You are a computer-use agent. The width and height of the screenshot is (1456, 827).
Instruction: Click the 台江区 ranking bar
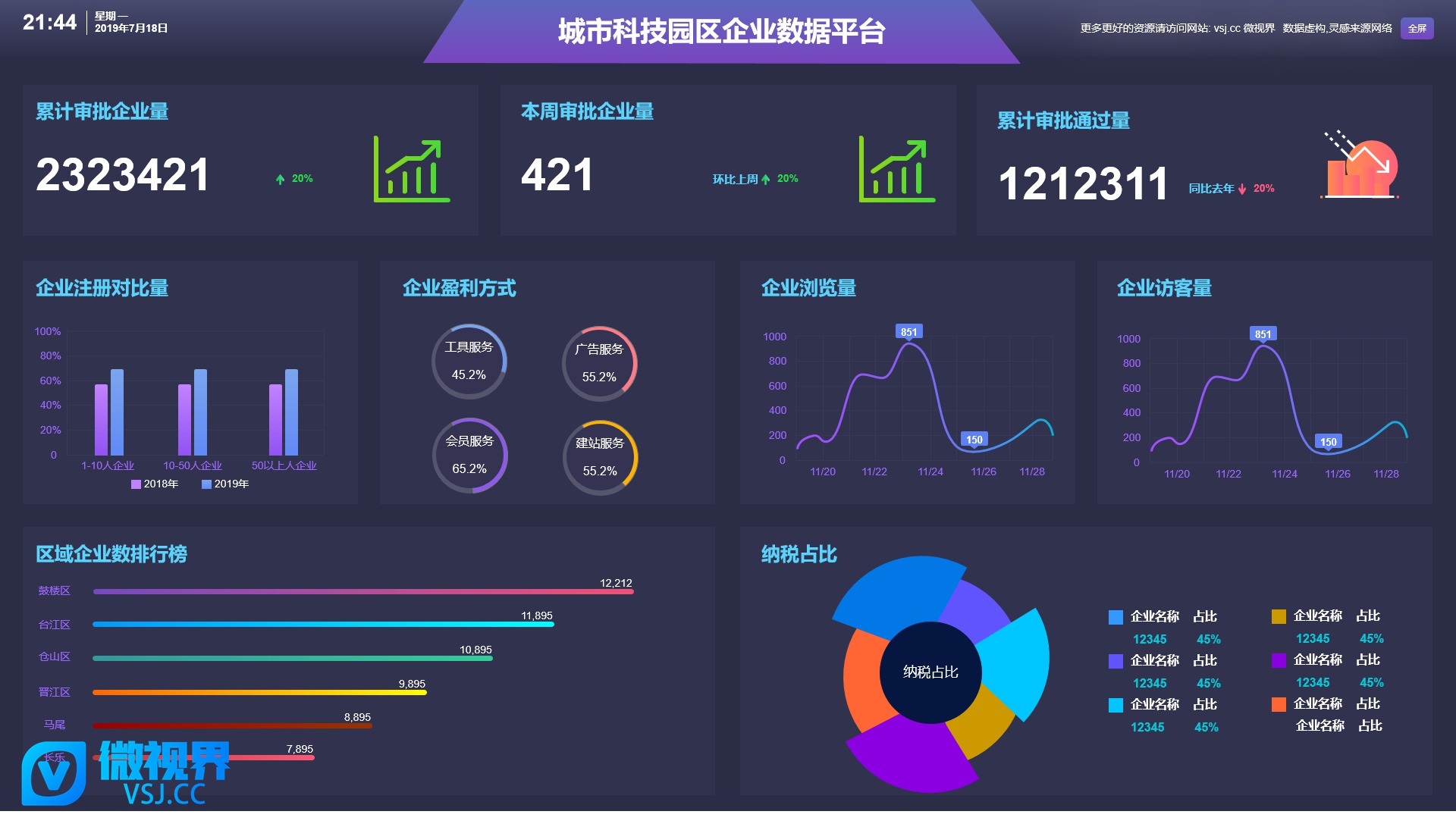(x=323, y=625)
